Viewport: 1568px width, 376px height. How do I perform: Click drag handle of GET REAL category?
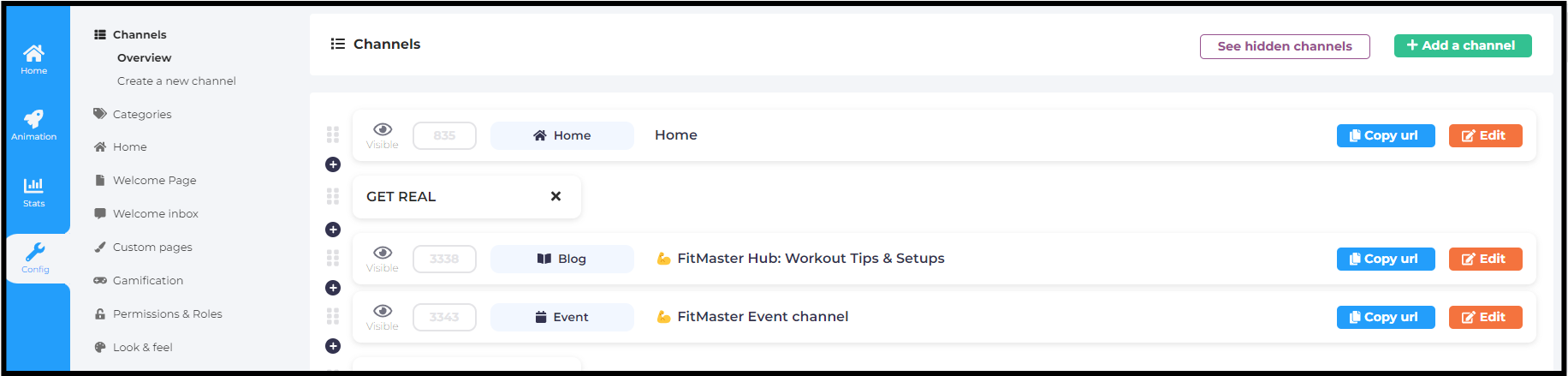[333, 196]
